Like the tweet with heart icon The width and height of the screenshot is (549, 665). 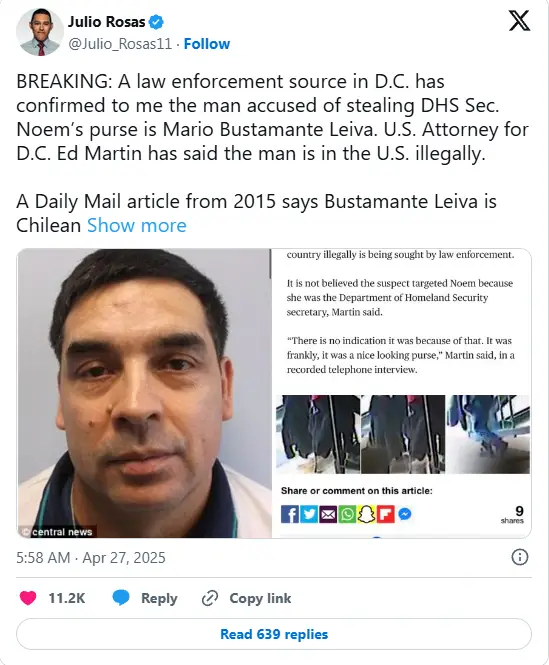tap(28, 598)
